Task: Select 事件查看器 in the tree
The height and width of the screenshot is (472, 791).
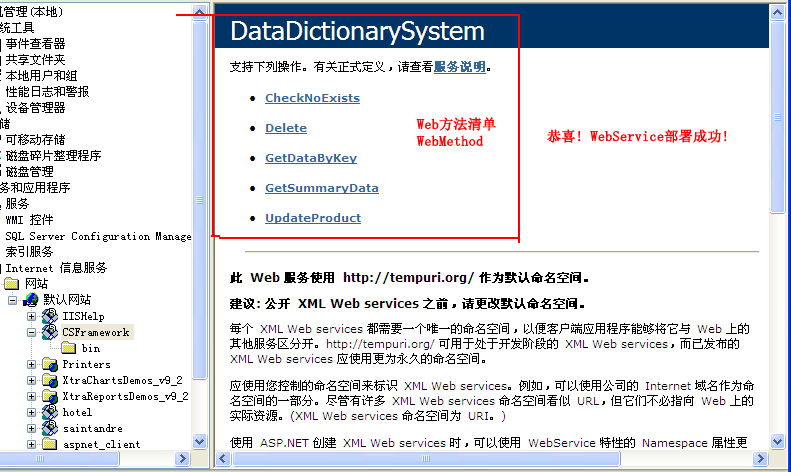Action: 35,43
